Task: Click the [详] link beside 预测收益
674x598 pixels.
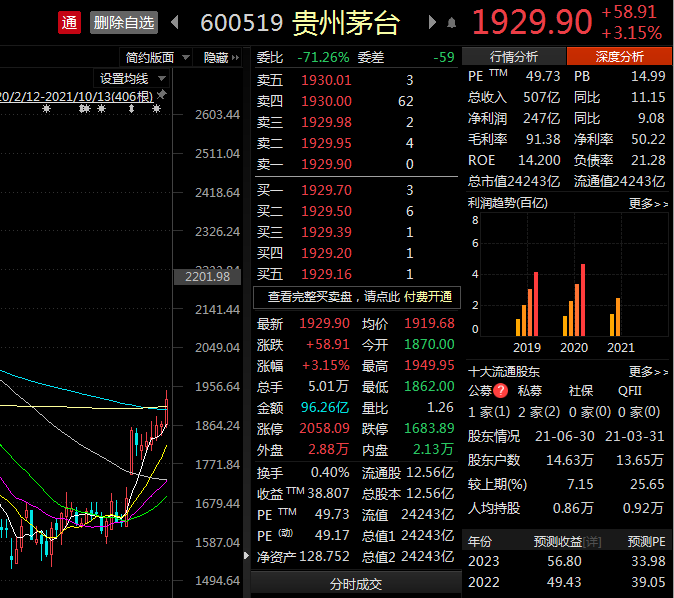Action: (x=592, y=542)
